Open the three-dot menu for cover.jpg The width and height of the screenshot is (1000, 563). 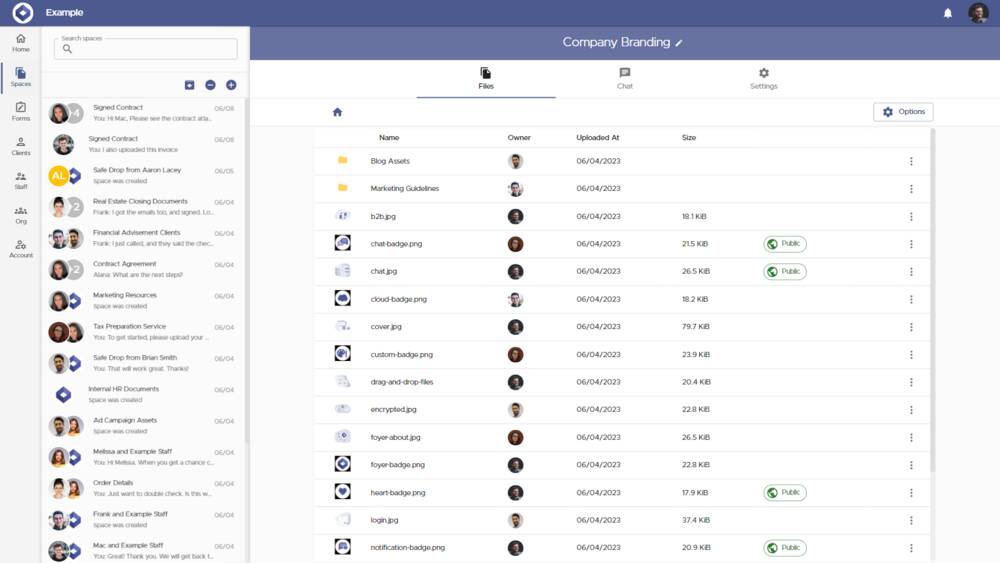[911, 327]
